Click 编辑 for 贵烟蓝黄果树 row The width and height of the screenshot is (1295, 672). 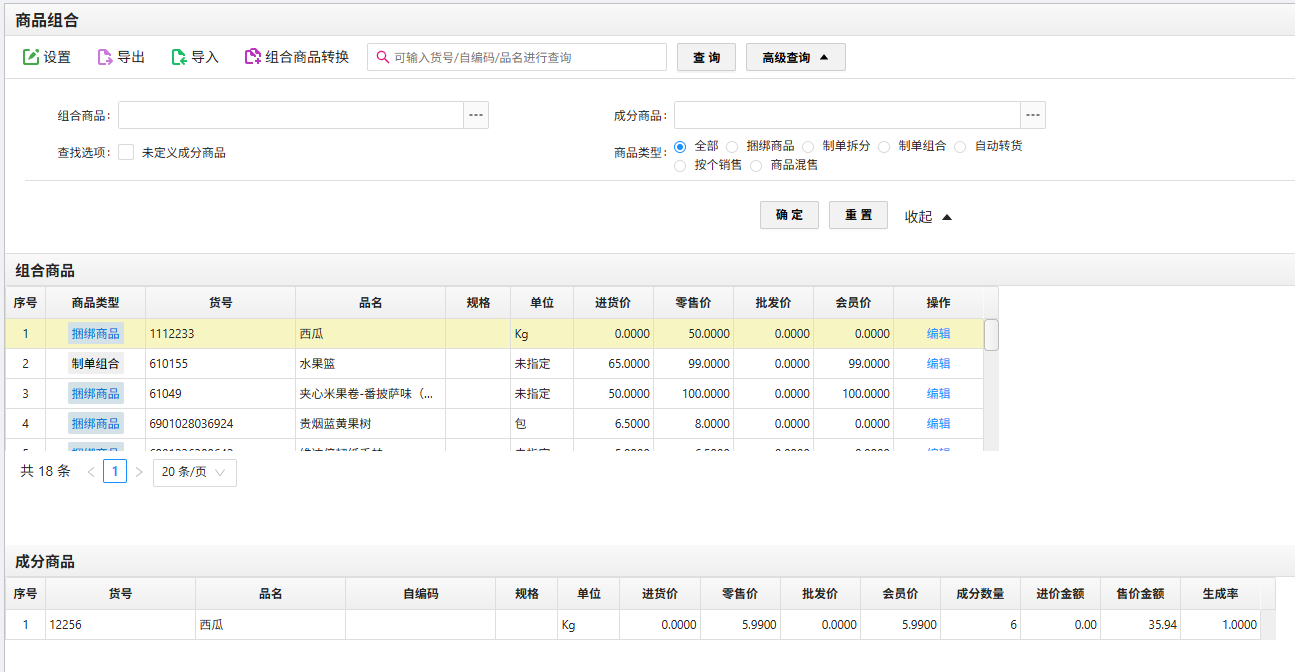[939, 424]
